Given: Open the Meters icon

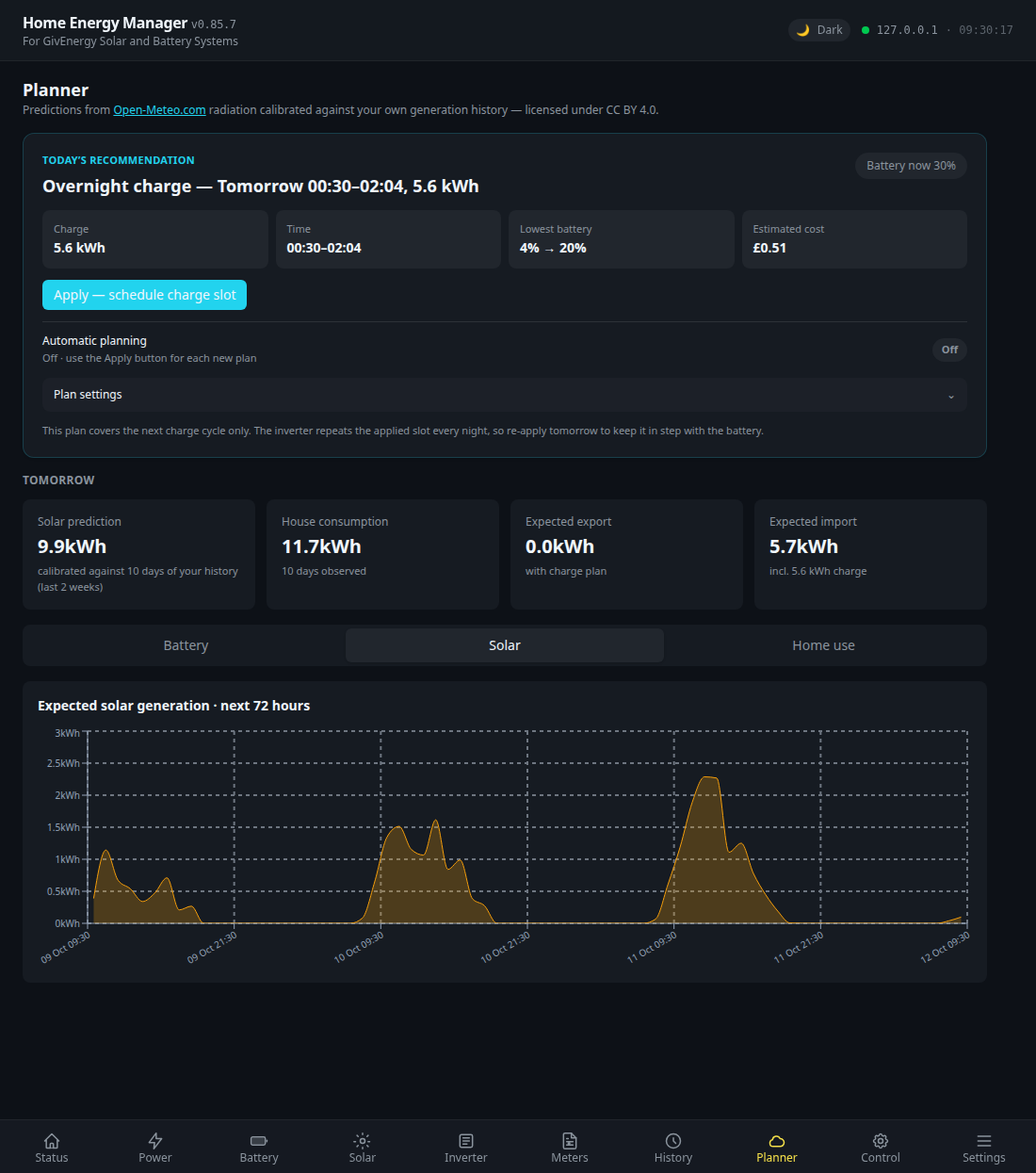Looking at the screenshot, I should (x=570, y=1141).
